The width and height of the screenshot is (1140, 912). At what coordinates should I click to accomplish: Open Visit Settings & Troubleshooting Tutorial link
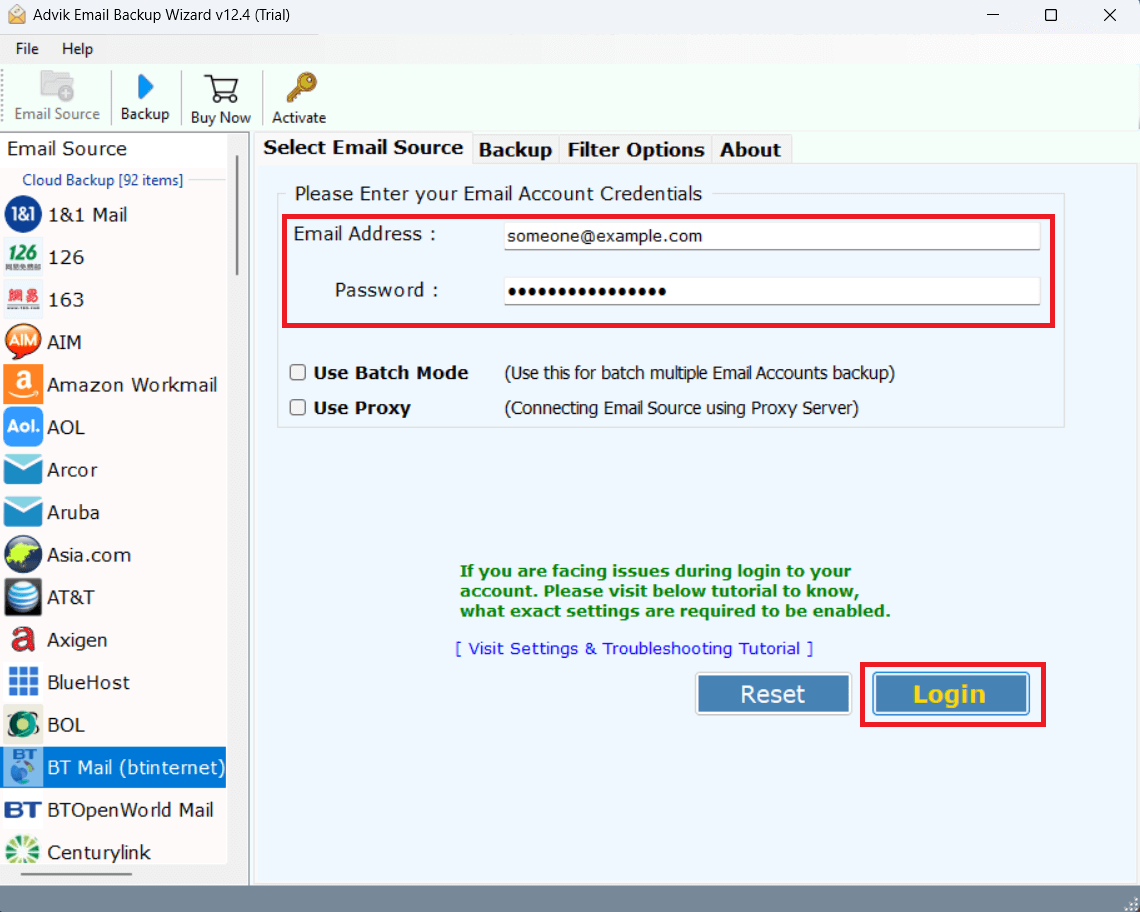(634, 649)
